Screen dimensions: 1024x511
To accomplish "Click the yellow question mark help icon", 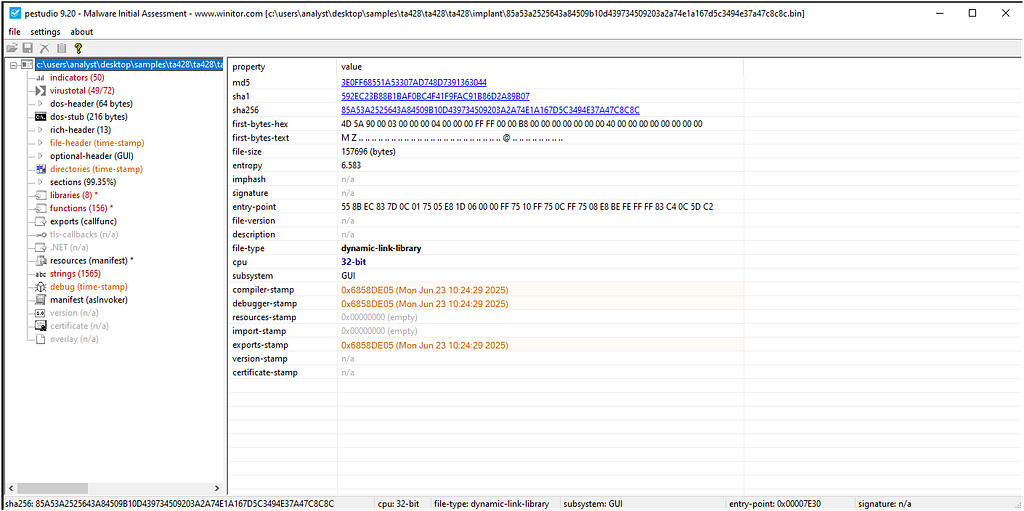I will (78, 48).
